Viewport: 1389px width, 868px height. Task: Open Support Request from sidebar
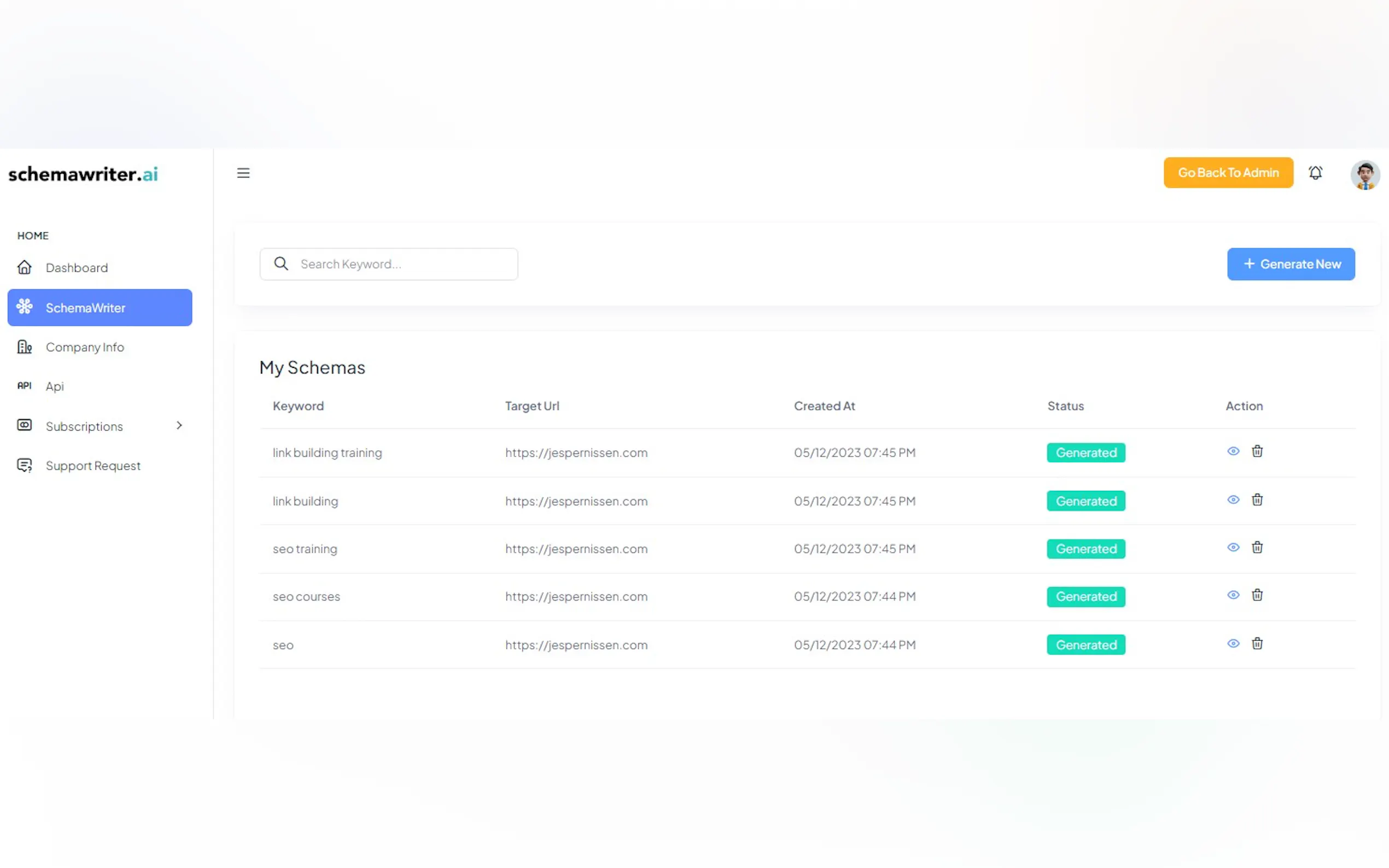pos(92,466)
